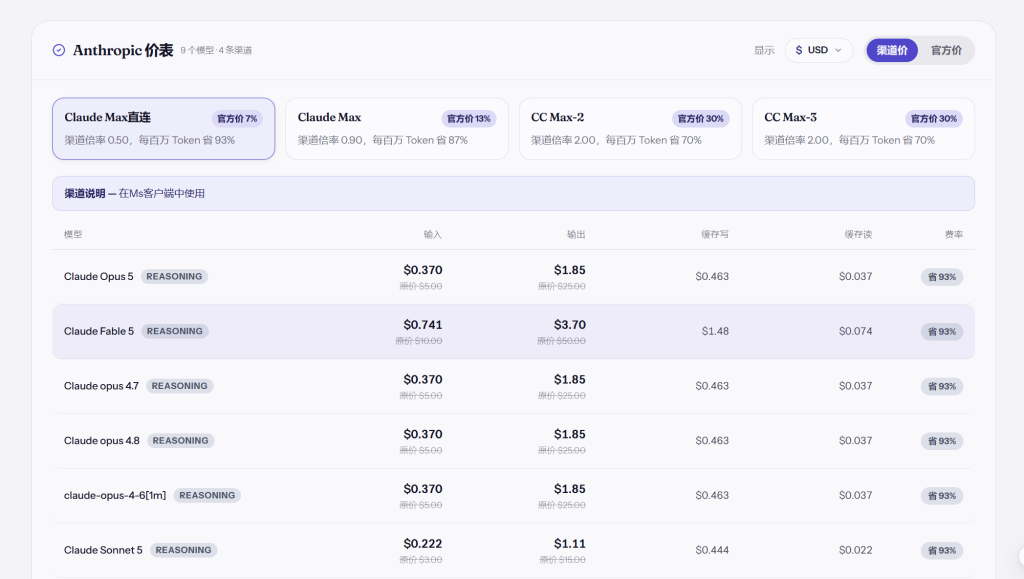
Task: Select the Claude Opus 5 model name
Action: 99,277
